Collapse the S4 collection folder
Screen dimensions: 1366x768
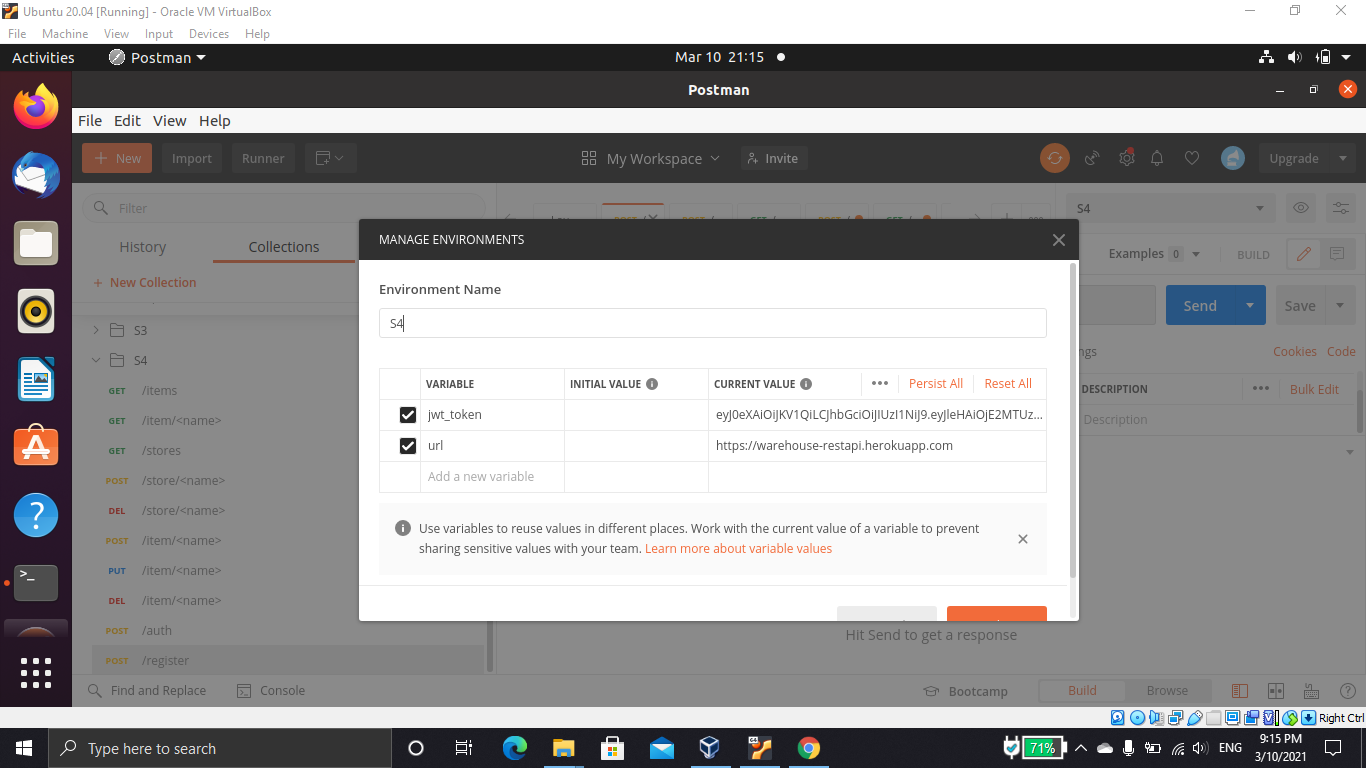[96, 360]
